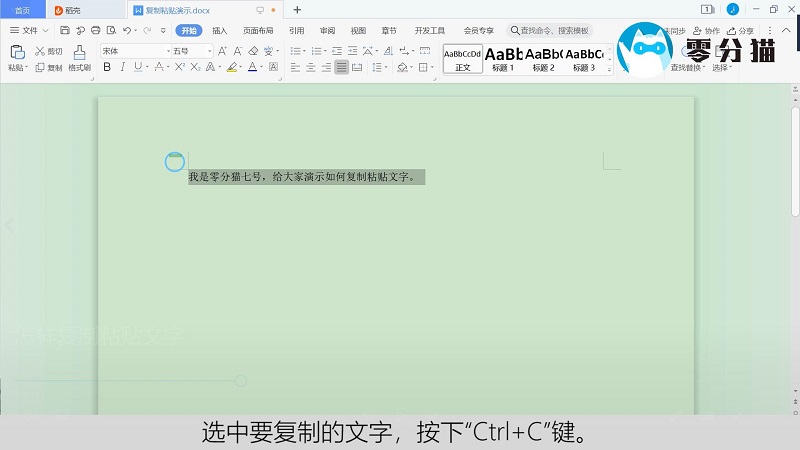Viewport: 800px width, 450px height.
Task: Toggle Italic formatting
Action: click(x=122, y=68)
